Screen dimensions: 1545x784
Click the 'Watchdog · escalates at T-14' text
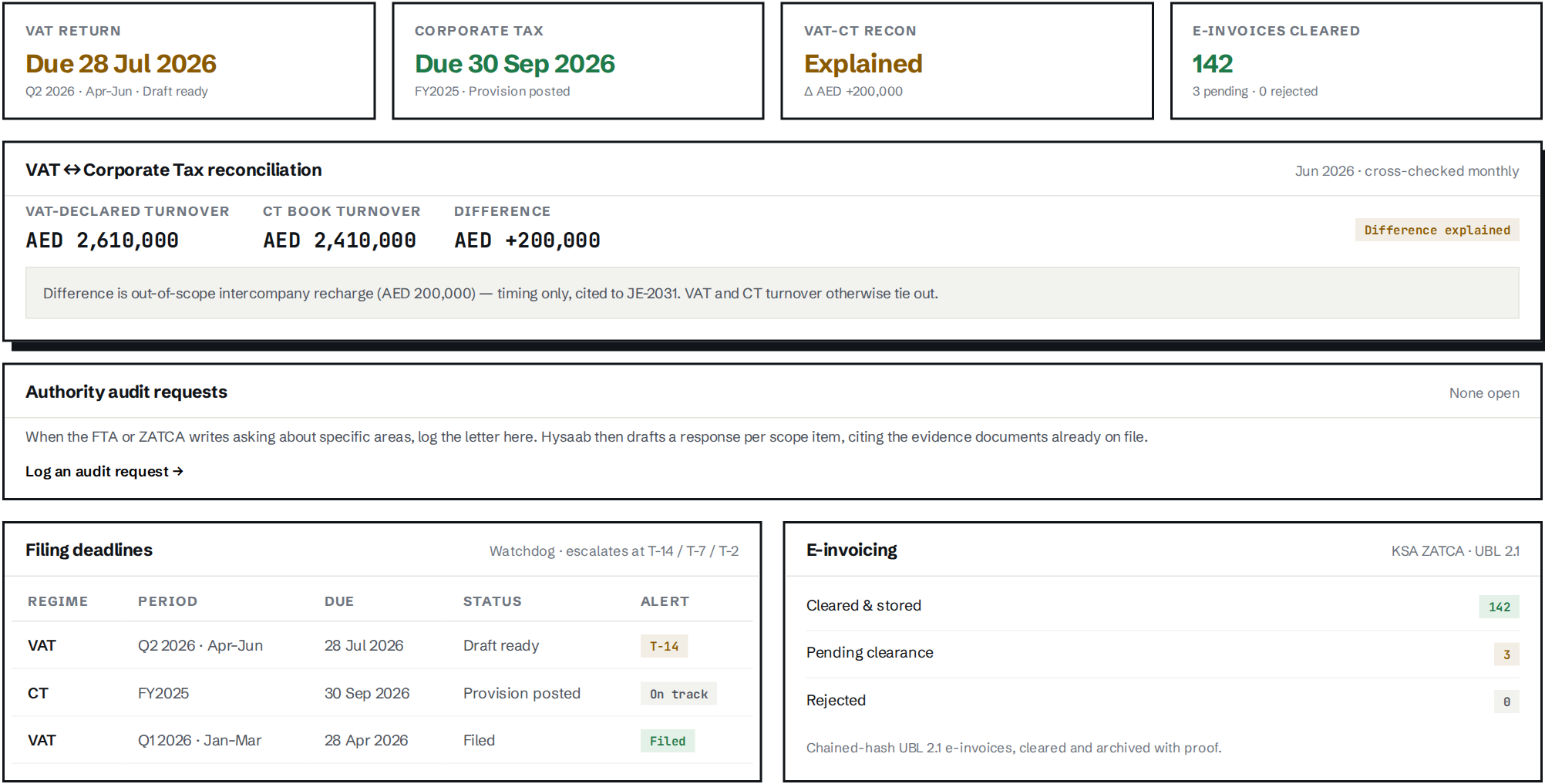click(614, 550)
